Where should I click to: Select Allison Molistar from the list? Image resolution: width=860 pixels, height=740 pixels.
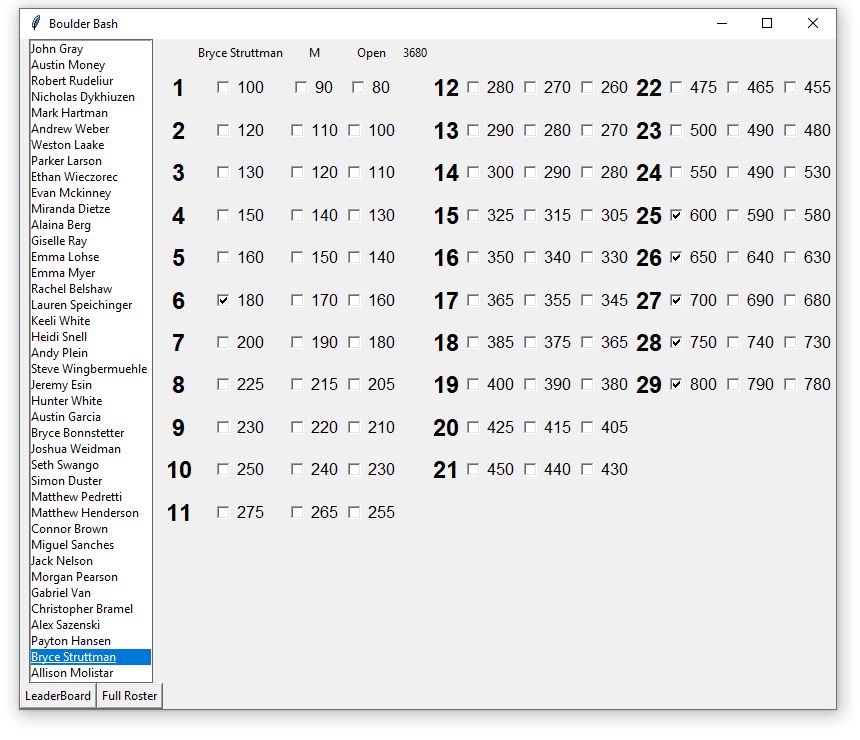[x=72, y=673]
